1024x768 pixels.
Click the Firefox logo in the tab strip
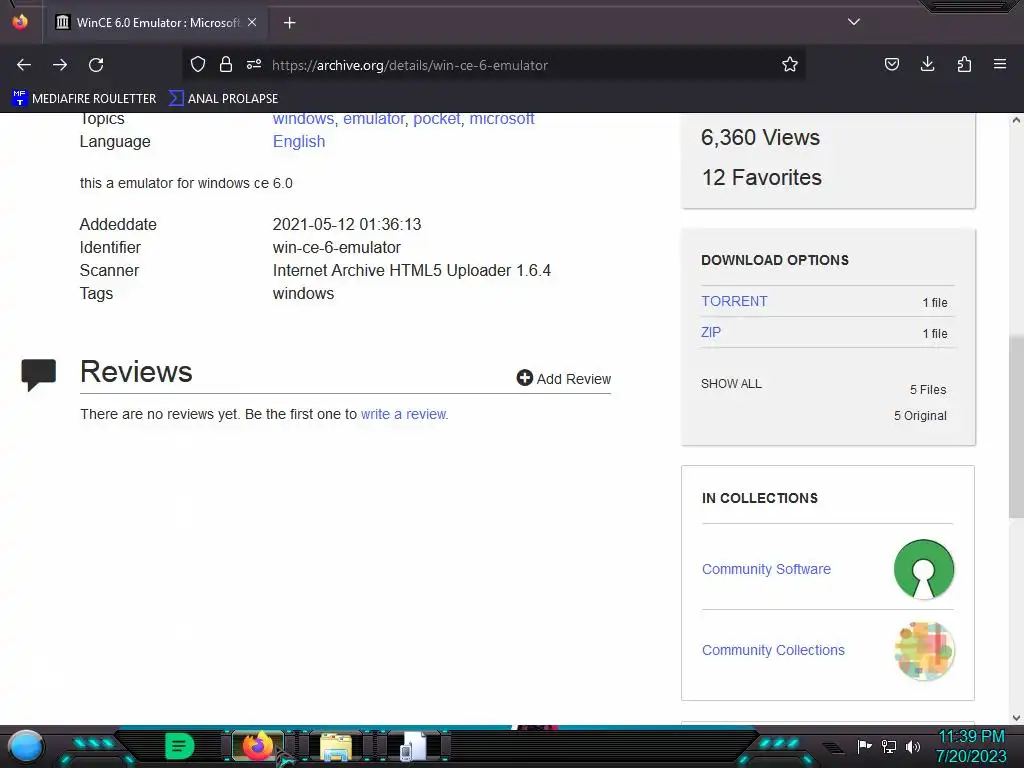click(20, 22)
